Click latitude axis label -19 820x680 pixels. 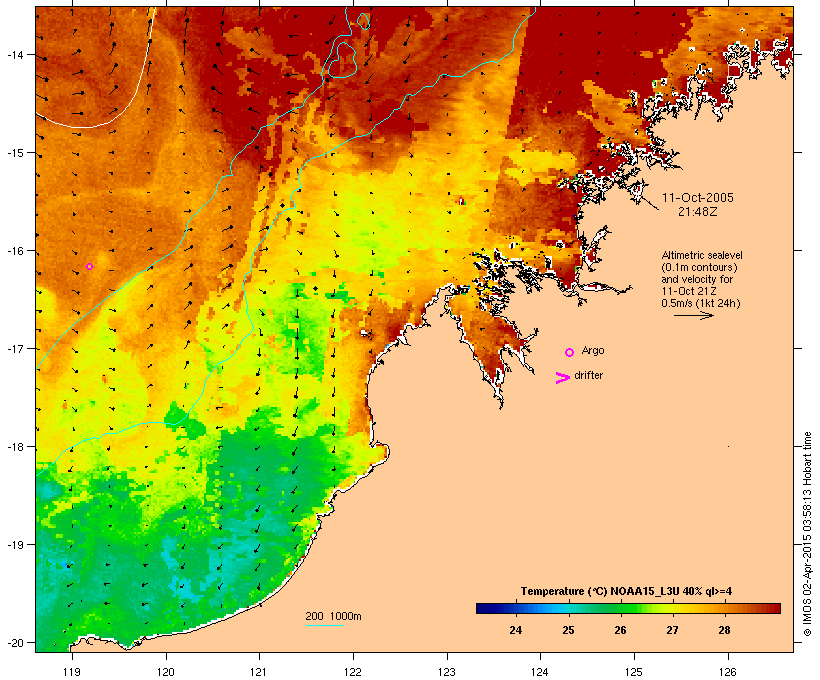coord(15,545)
